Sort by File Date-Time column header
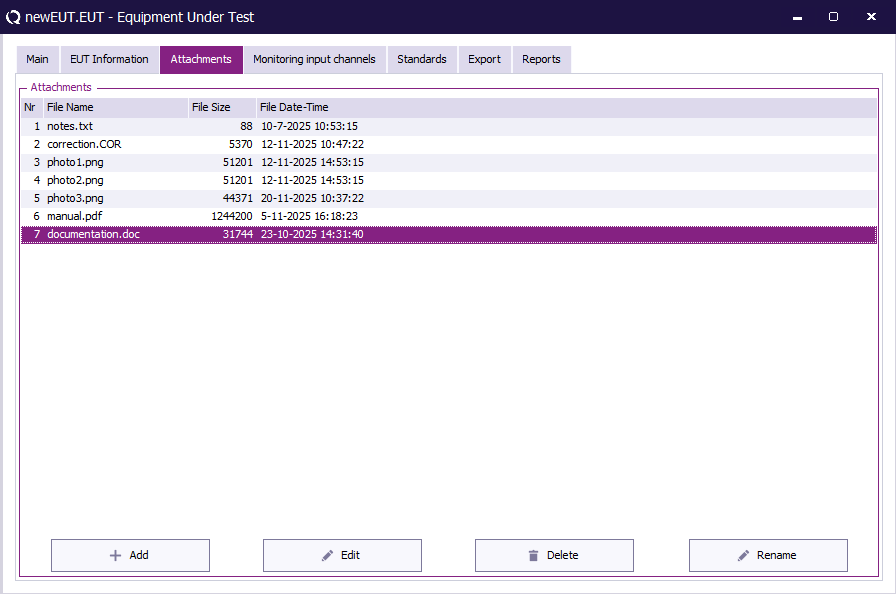The width and height of the screenshot is (896, 594). [294, 107]
